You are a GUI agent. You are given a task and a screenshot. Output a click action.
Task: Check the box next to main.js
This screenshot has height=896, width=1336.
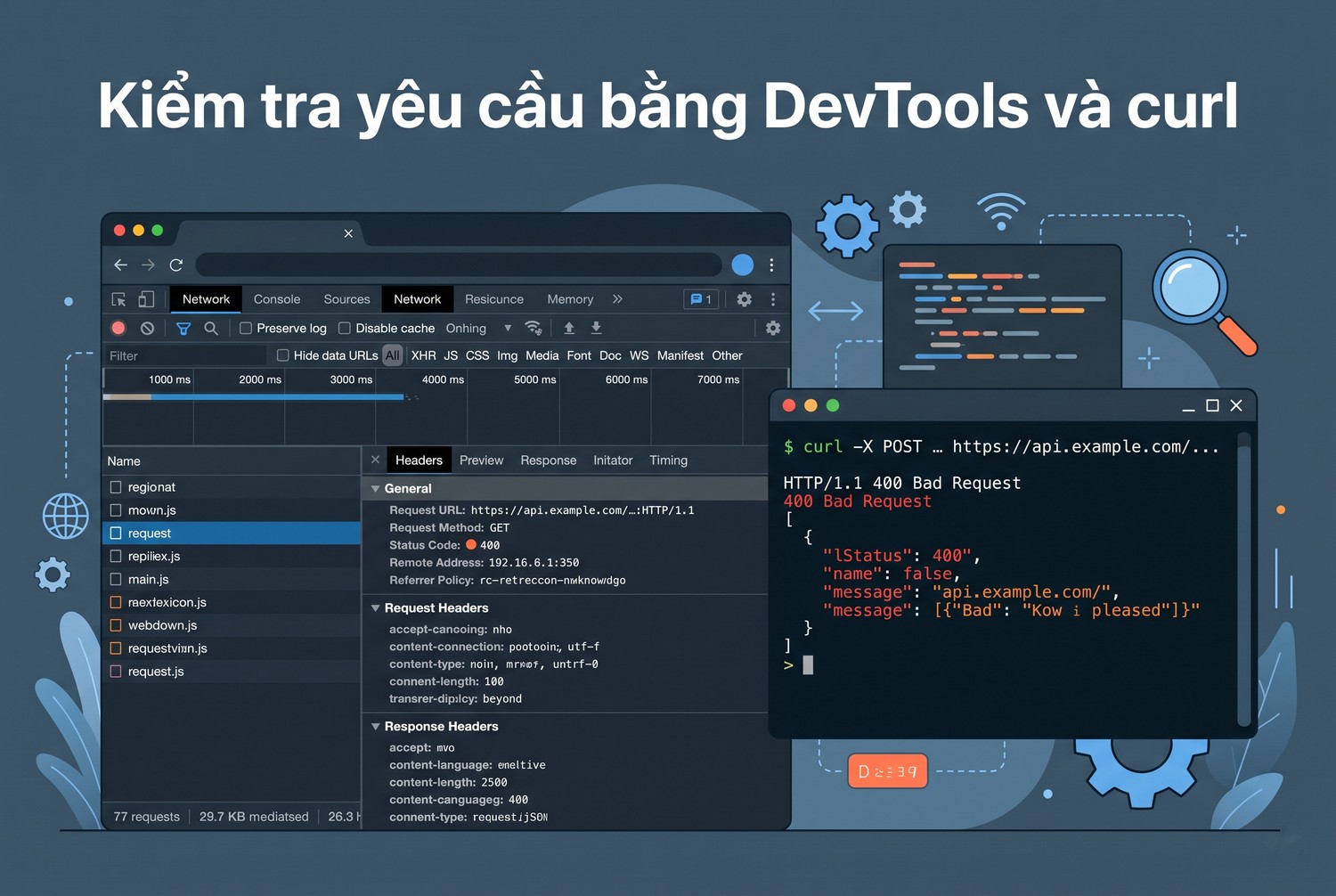(x=116, y=579)
